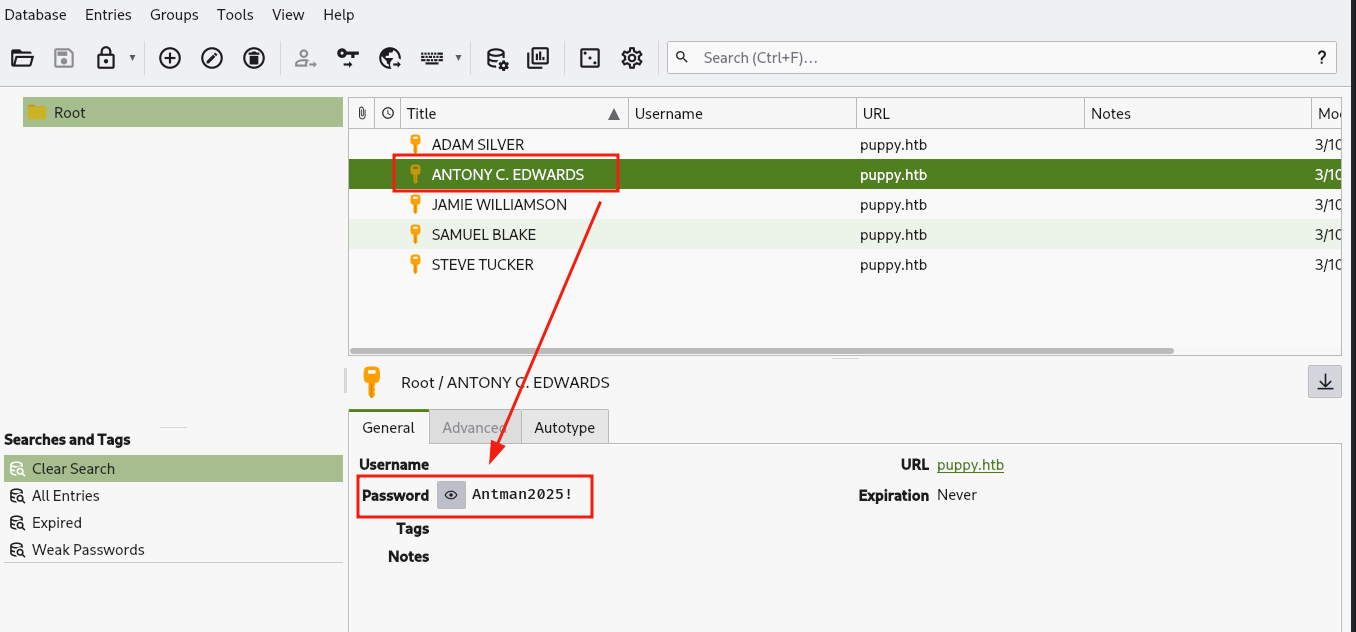Click the Open Database folder icon

[x=22, y=58]
